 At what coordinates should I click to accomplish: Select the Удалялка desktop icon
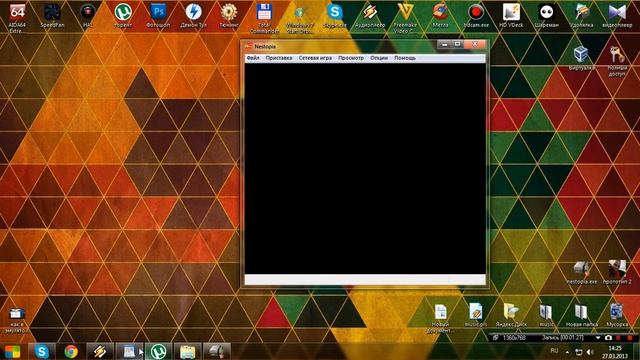tap(582, 16)
